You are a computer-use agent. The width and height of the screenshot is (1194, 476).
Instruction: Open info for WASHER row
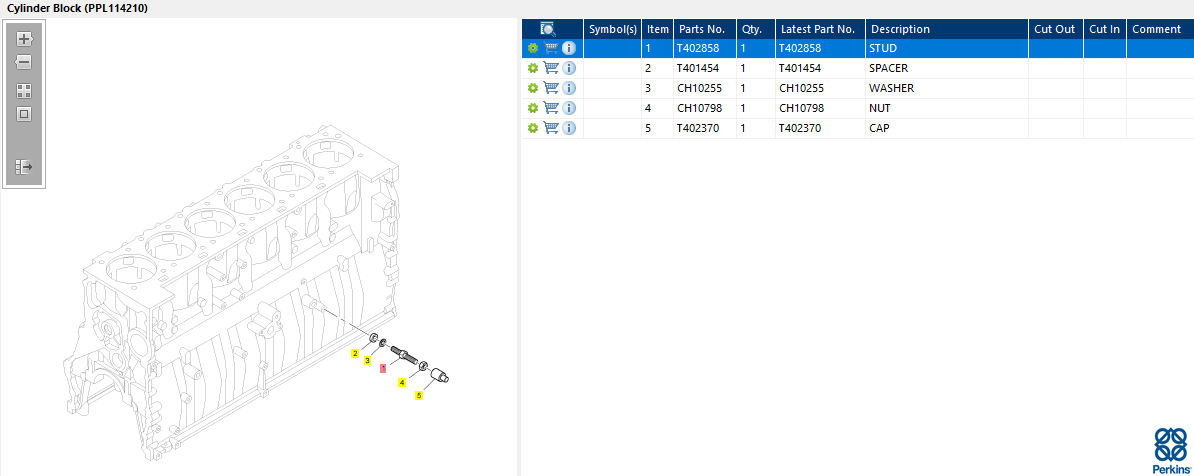click(569, 88)
